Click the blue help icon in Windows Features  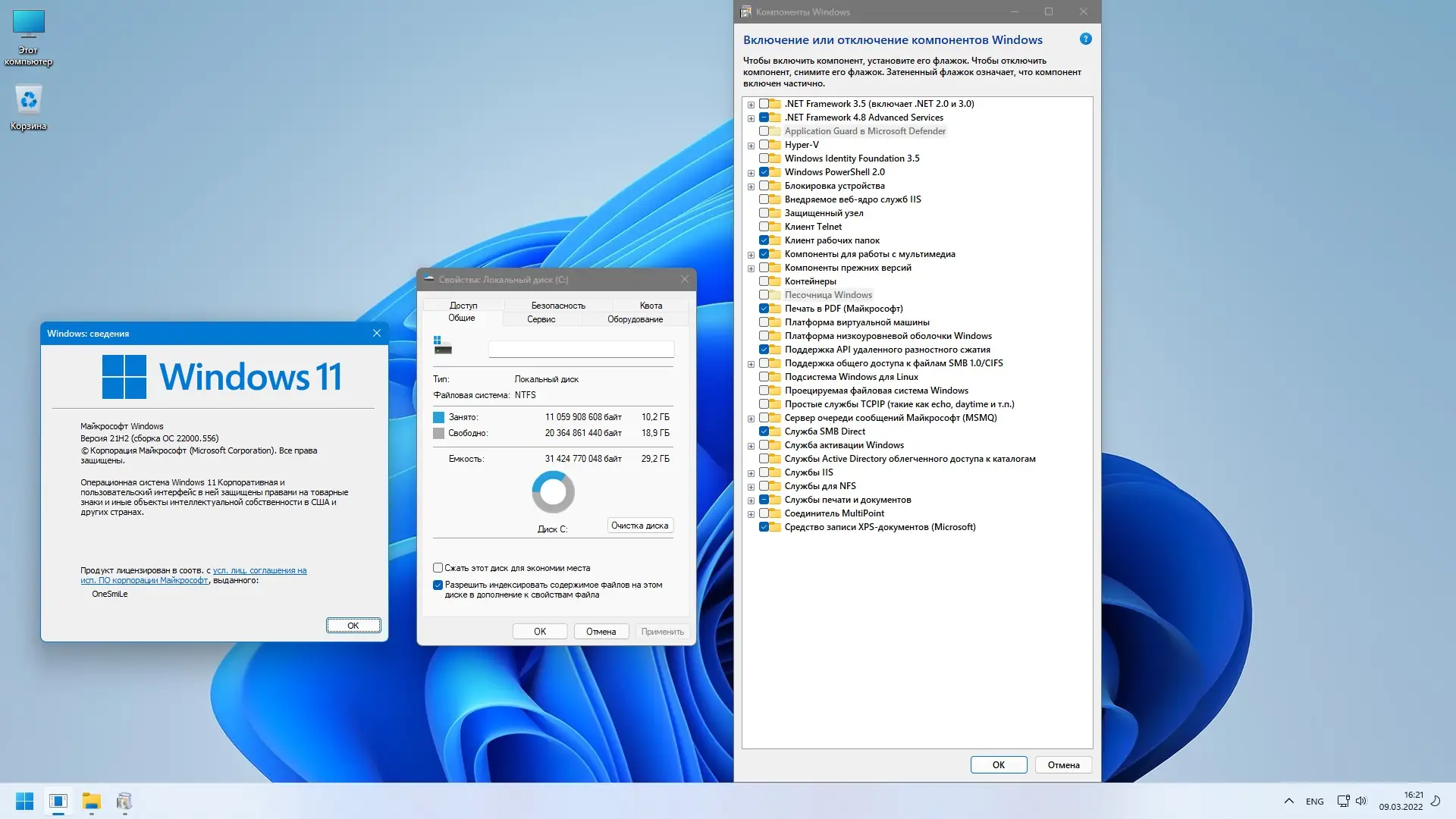[1085, 39]
